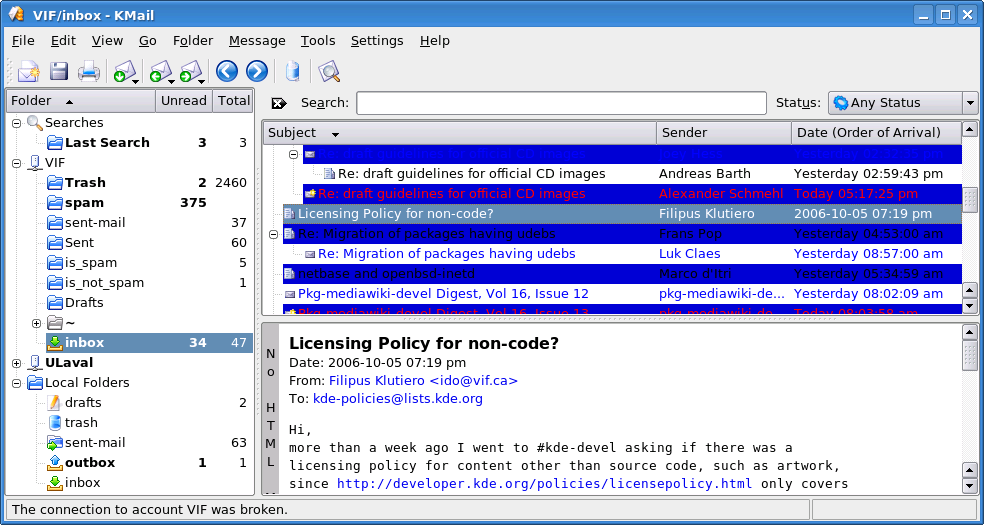
Task: Select Andreas Barth's 'Re: draft guidelines' message
Action: pos(642,174)
